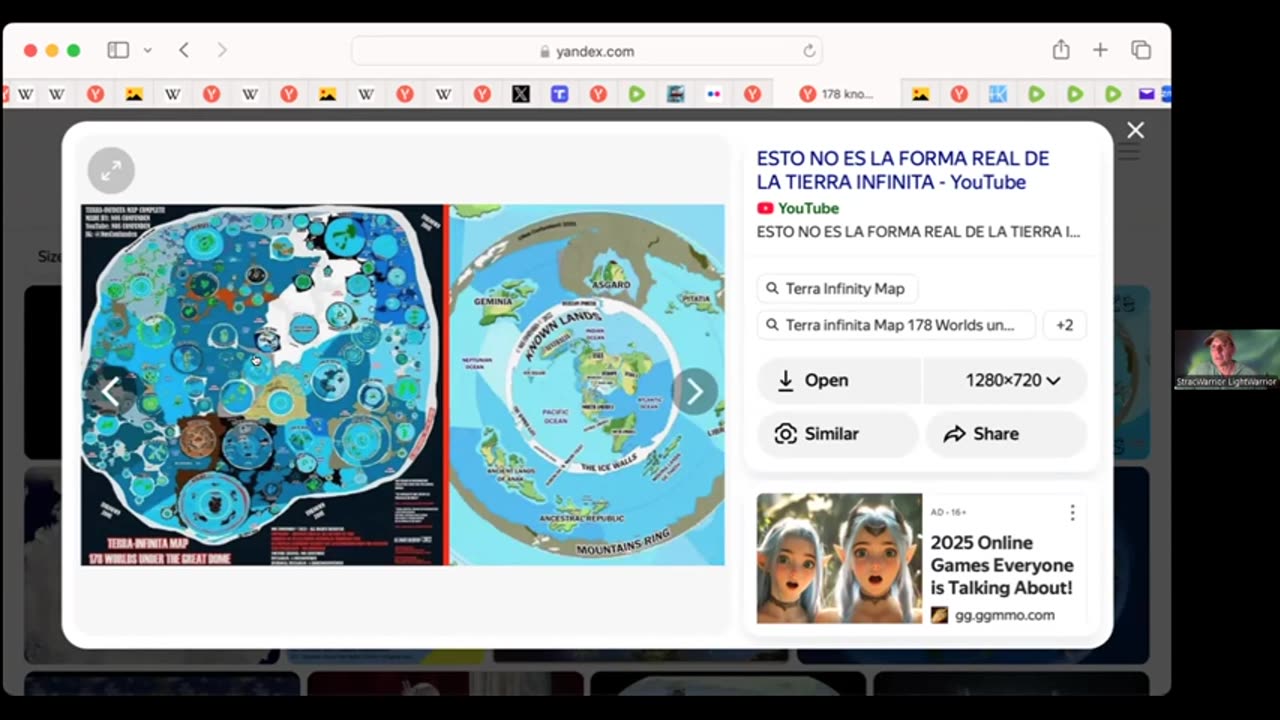Select the '178 kno...' tab
1280x720 pixels.
tap(837, 94)
